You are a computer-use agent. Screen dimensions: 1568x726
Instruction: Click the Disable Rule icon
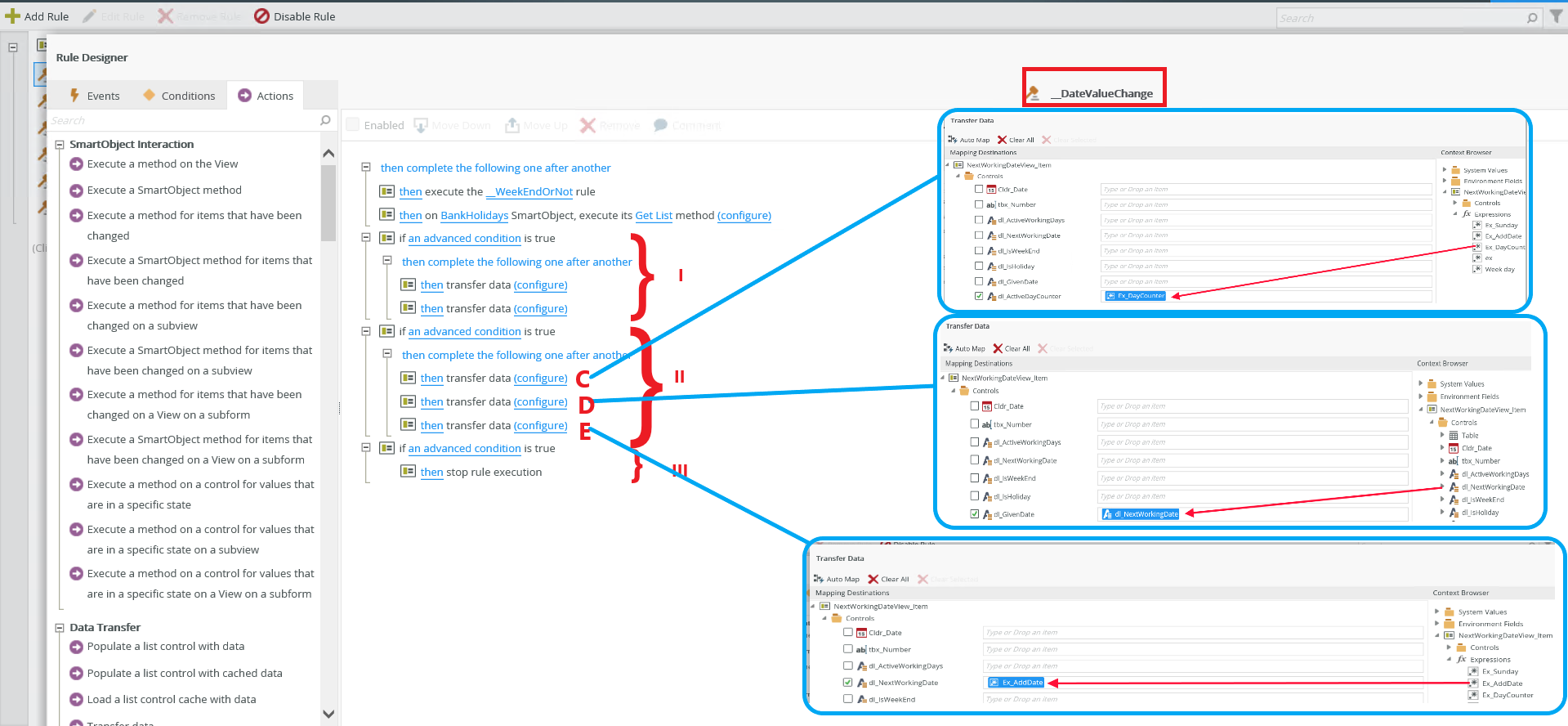[261, 16]
